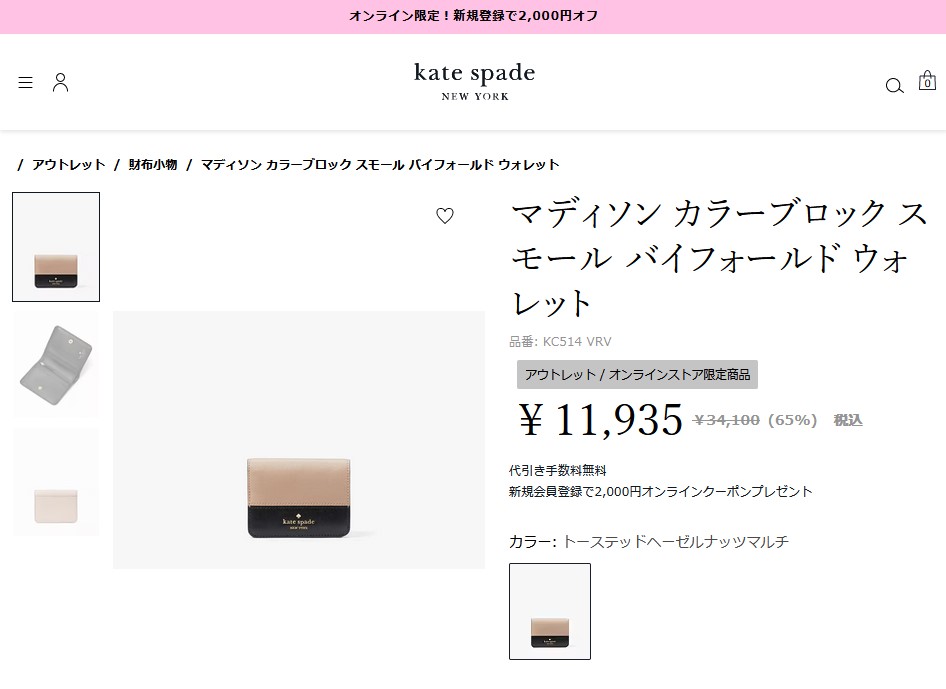Go to kate spade New York homepage logo
The height and width of the screenshot is (689, 946).
(x=475, y=81)
